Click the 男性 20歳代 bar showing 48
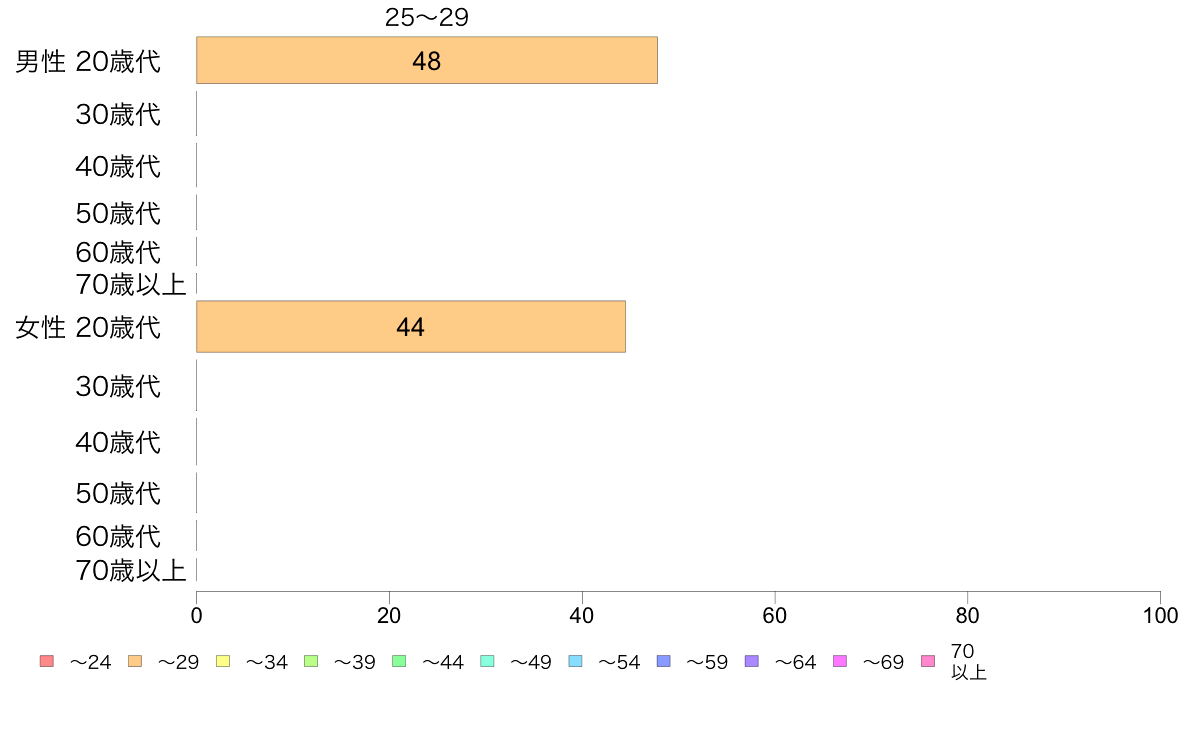Viewport: 1188px width, 736px height. click(427, 60)
